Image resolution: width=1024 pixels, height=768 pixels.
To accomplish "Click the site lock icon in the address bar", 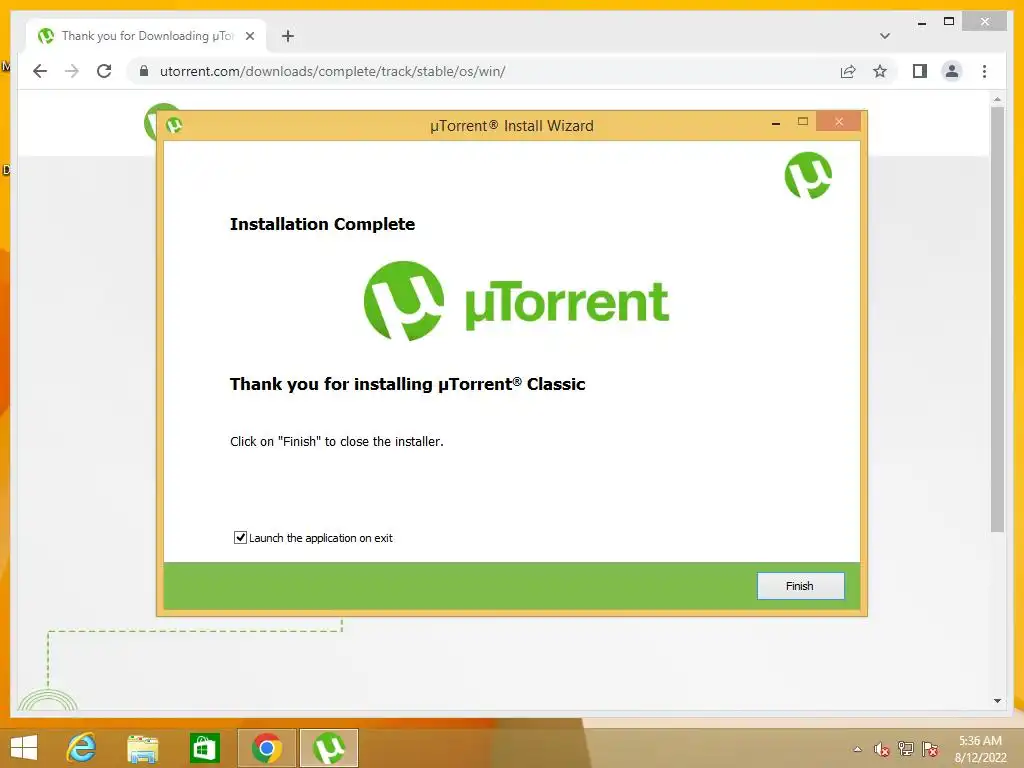I will click(x=144, y=71).
